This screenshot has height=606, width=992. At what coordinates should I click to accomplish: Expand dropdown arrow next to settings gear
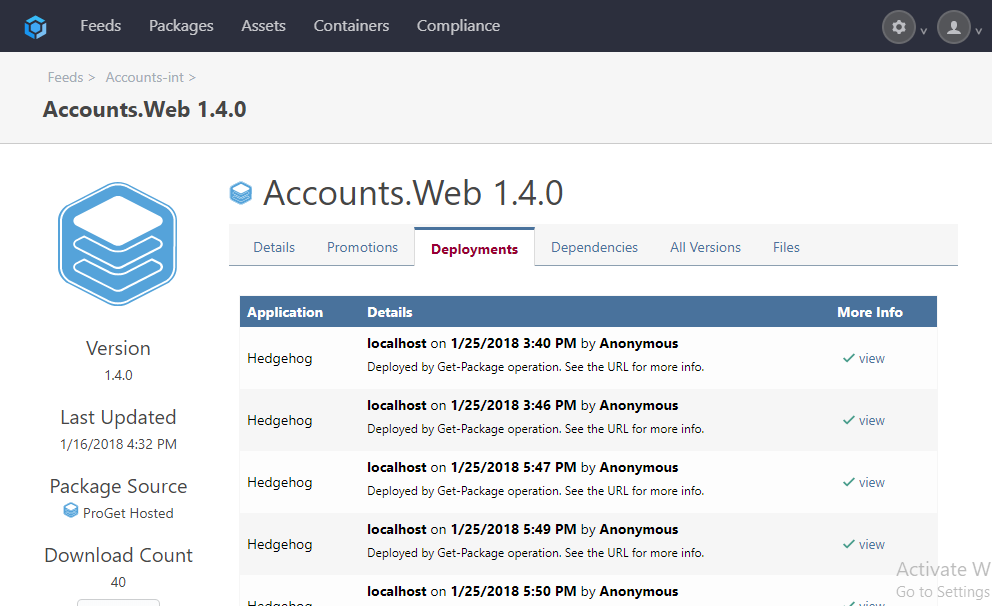tap(924, 31)
